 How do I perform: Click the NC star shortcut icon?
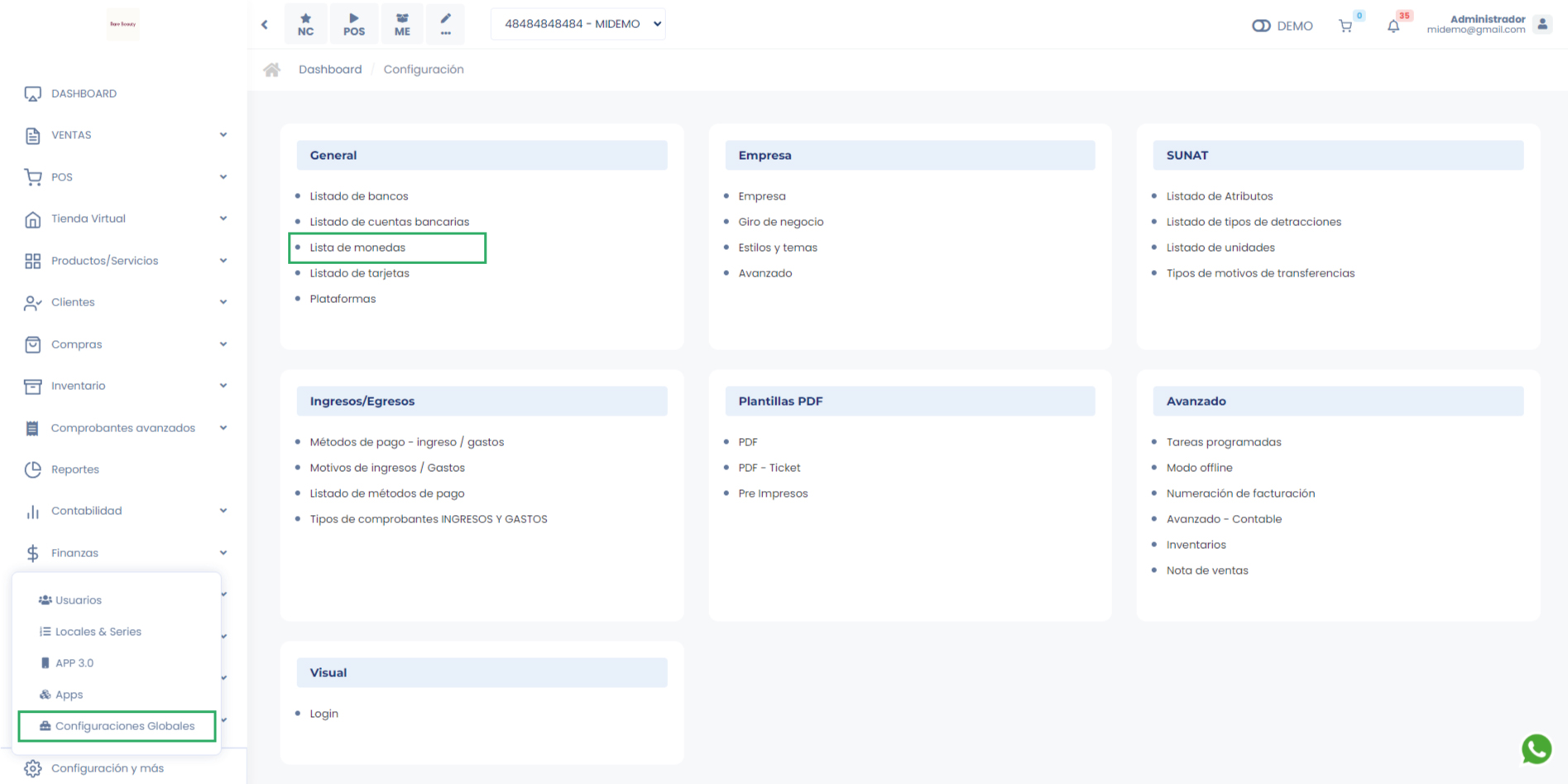(x=305, y=24)
